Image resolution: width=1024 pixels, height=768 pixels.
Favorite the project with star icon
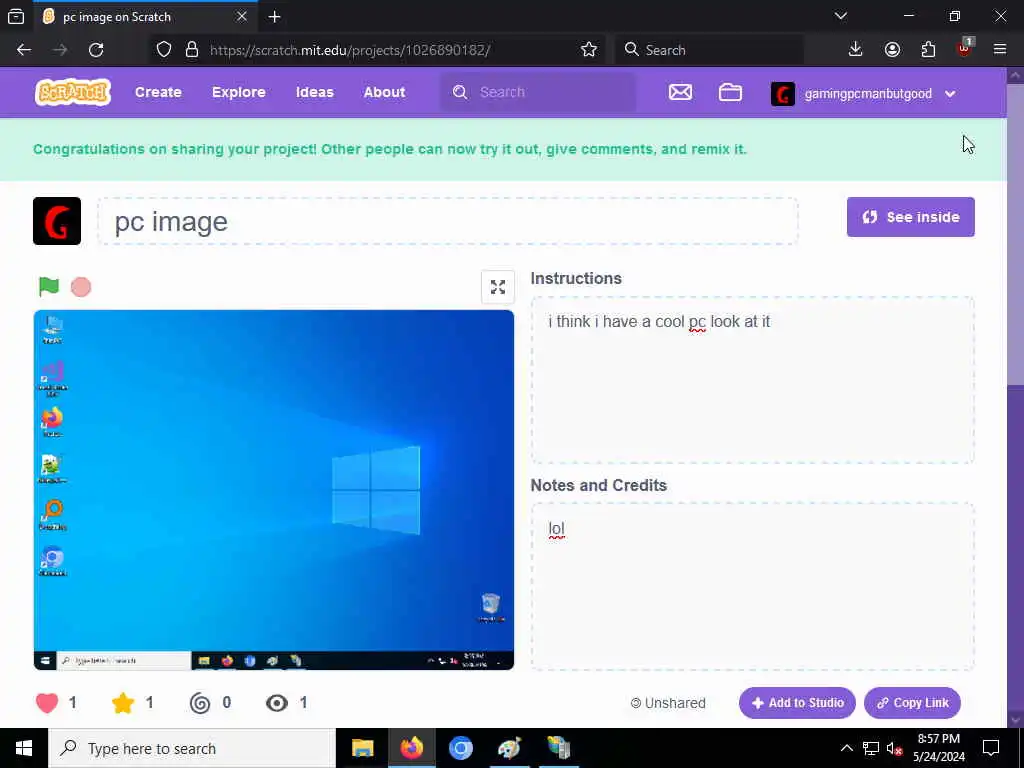(x=123, y=703)
